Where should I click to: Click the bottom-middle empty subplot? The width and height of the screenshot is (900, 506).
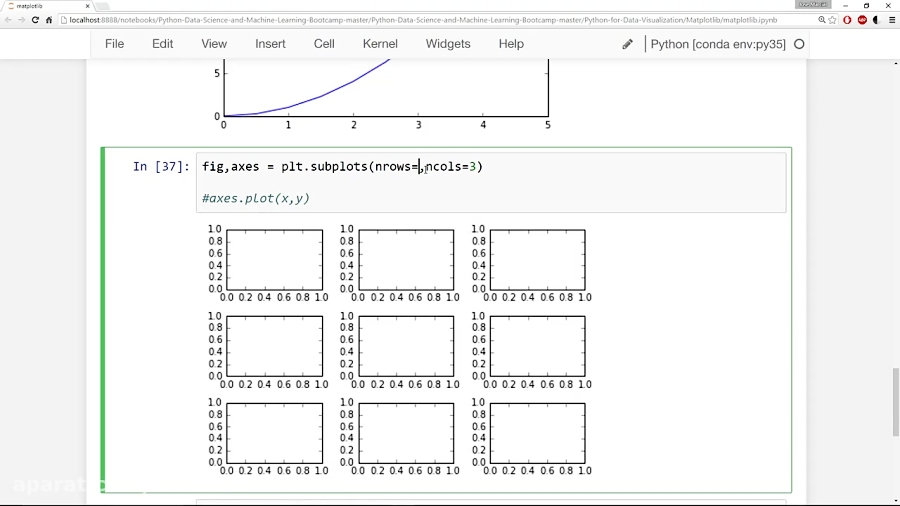(406, 433)
